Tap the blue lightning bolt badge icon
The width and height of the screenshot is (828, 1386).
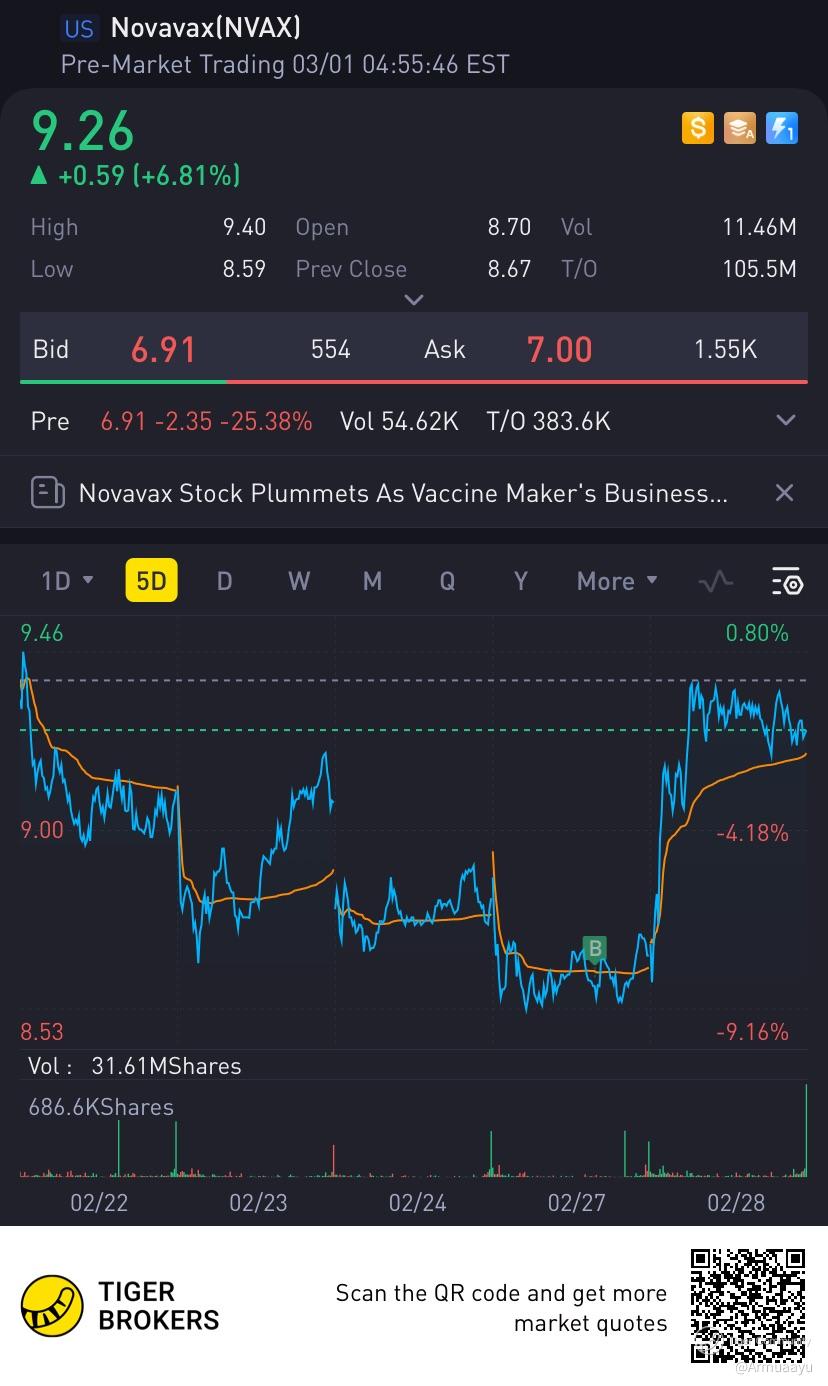click(x=781, y=128)
